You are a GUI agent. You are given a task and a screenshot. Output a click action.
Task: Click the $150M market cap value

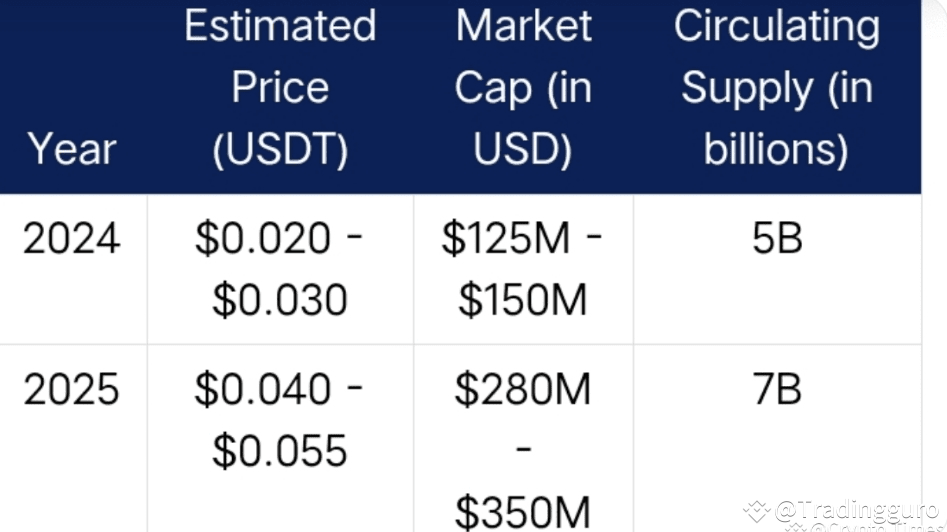[x=523, y=300]
